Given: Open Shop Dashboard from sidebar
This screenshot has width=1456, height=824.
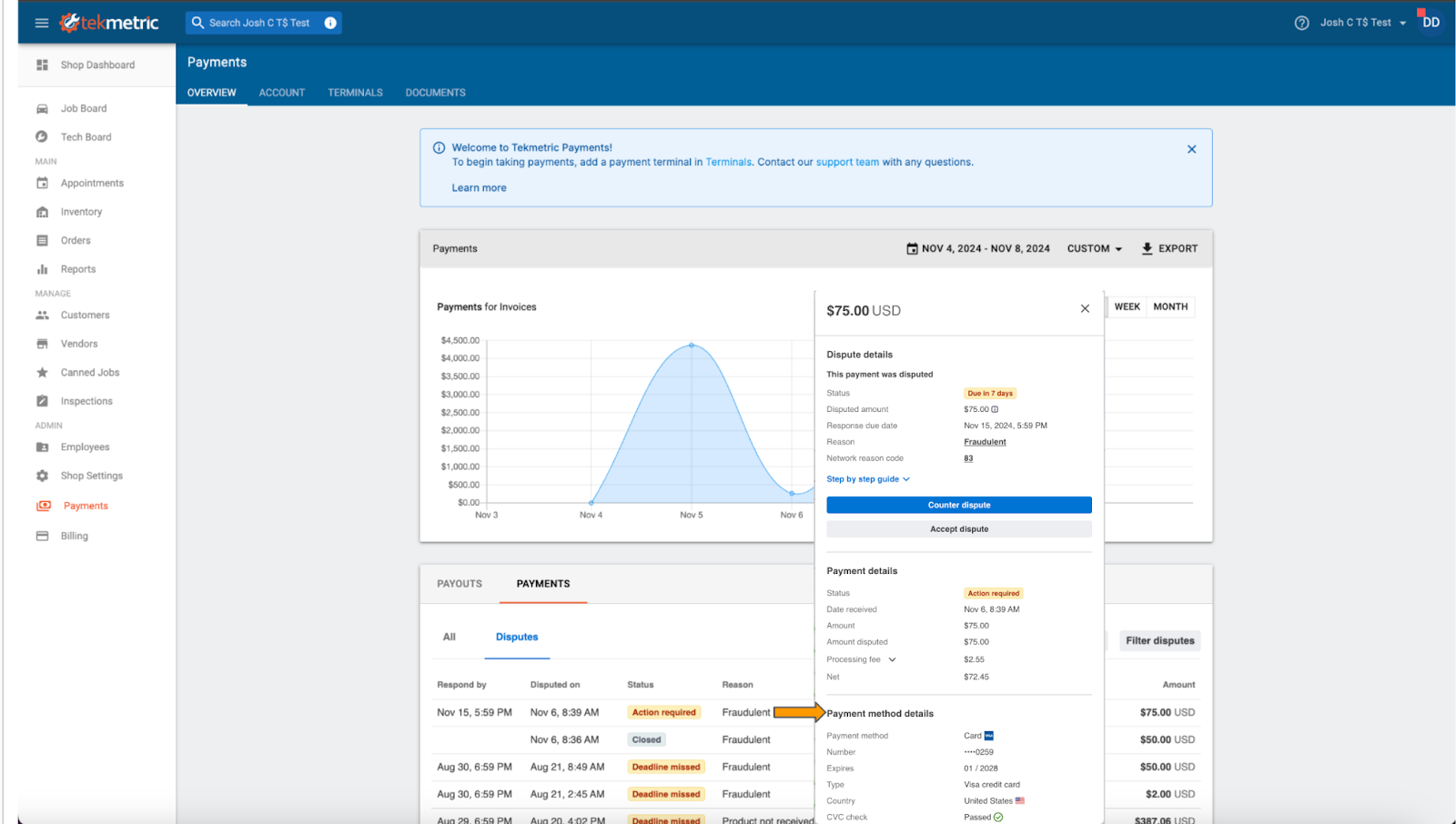Looking at the screenshot, I should tap(96, 65).
